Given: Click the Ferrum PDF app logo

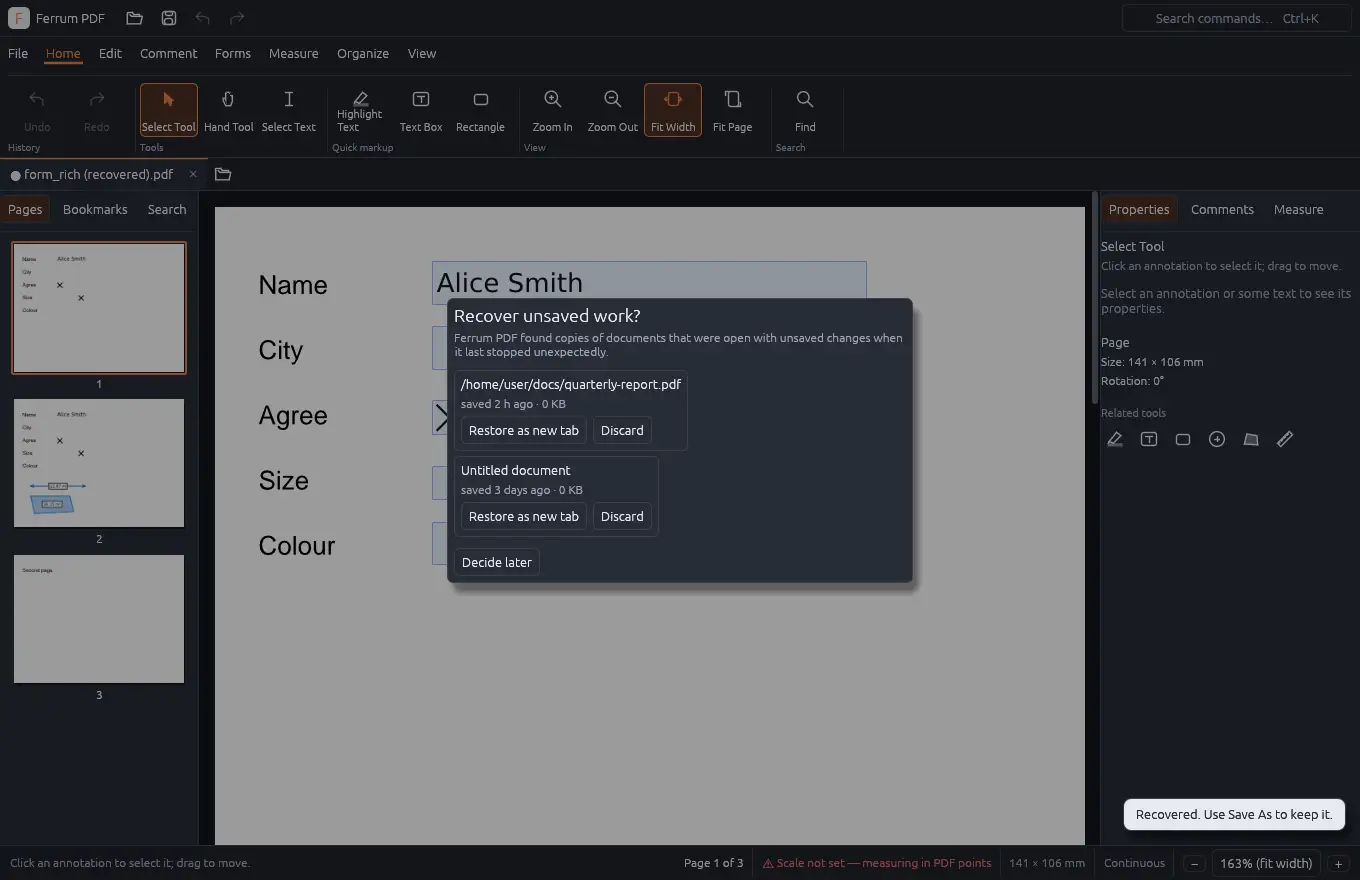Looking at the screenshot, I should [18, 18].
